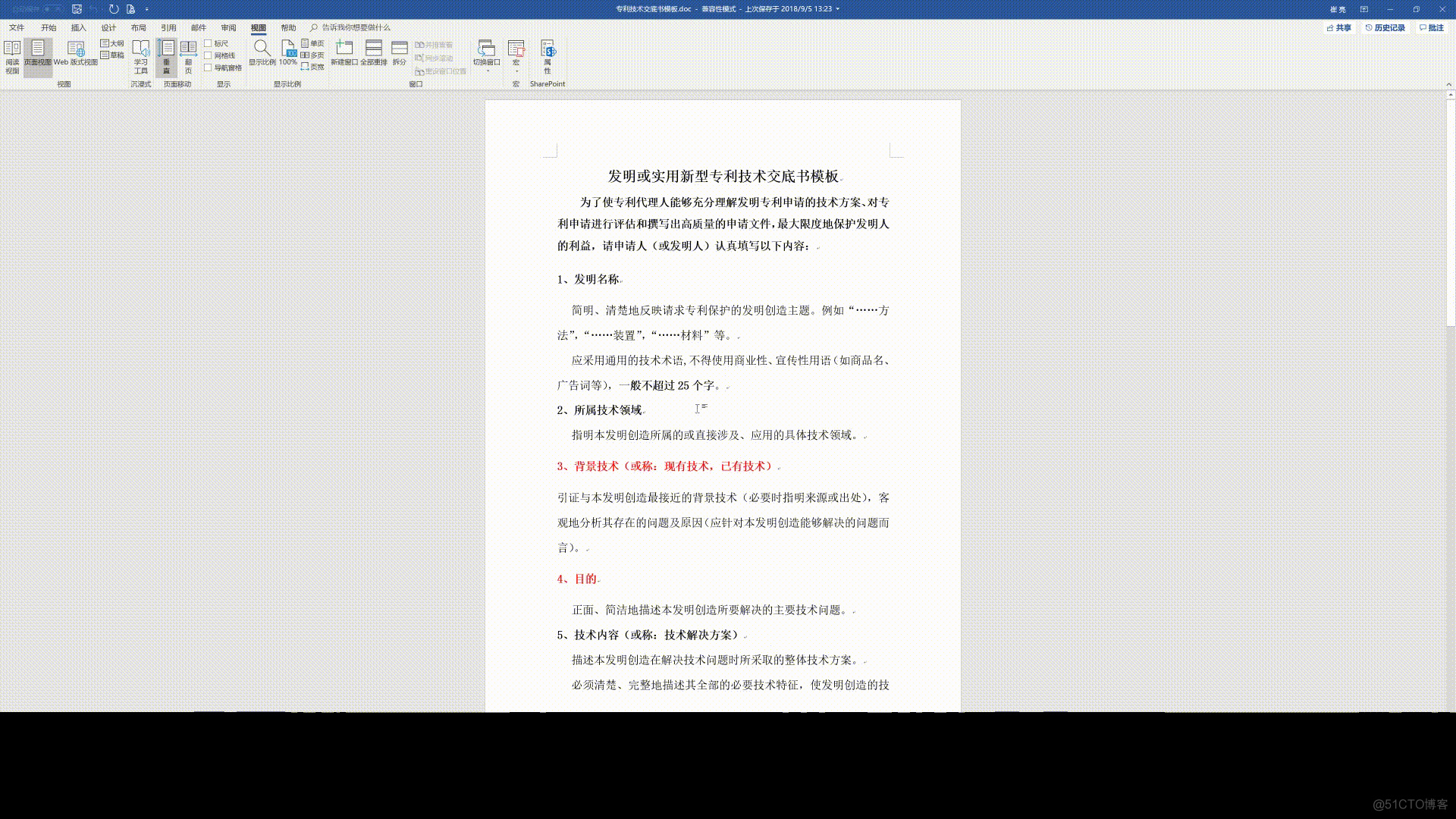
Task: Open the Review tab (审阅)
Action: click(229, 27)
